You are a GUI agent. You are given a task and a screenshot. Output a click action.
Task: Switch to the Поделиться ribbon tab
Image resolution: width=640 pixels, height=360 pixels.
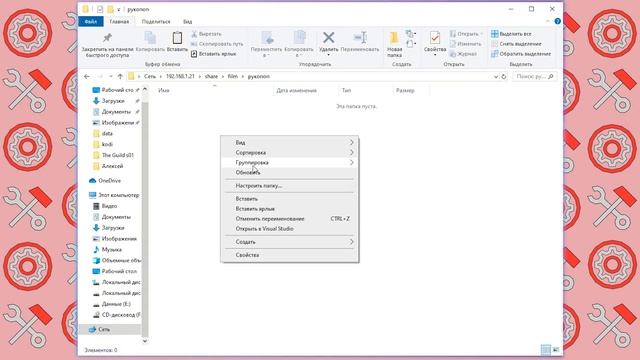[156, 21]
